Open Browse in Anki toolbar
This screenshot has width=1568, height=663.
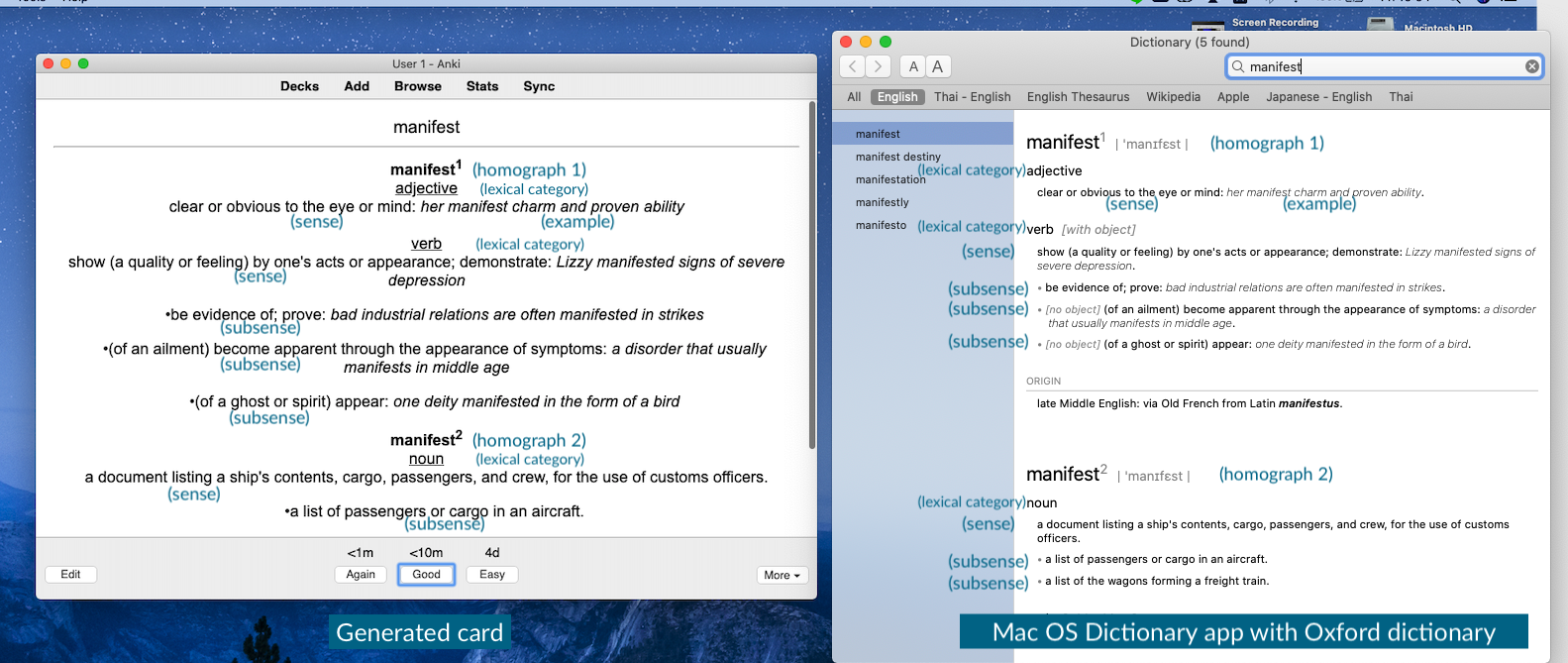418,86
